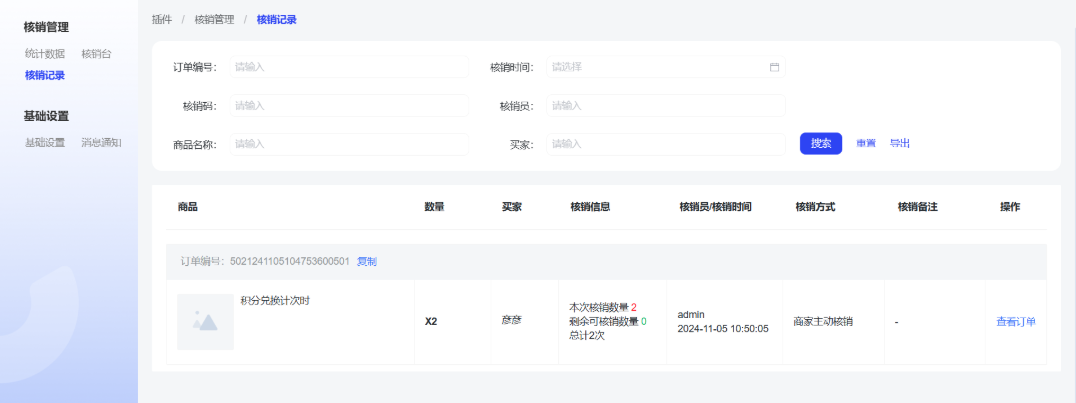Click the product image placeholder thumbnail
This screenshot has height=403, width=1076.
[205, 321]
